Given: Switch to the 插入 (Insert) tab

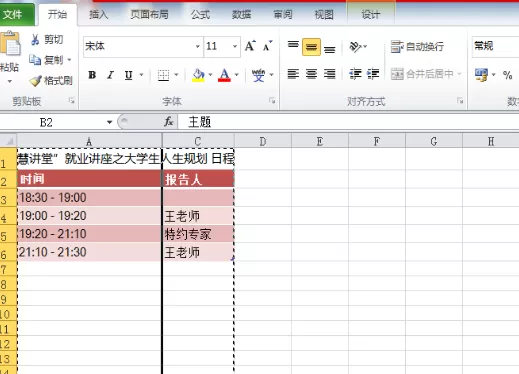Looking at the screenshot, I should click(x=99, y=15).
